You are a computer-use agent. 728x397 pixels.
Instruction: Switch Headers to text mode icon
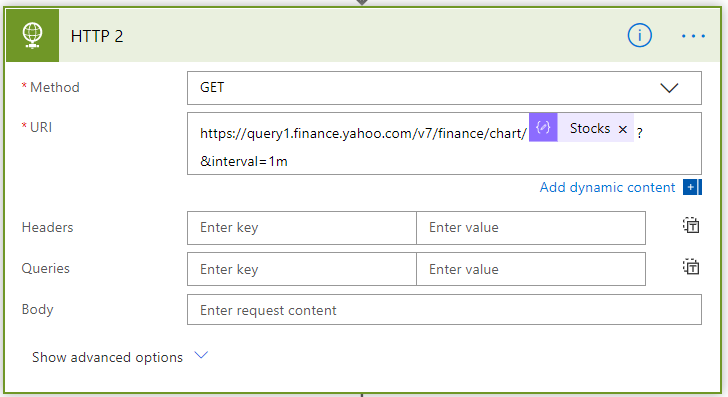click(x=691, y=226)
